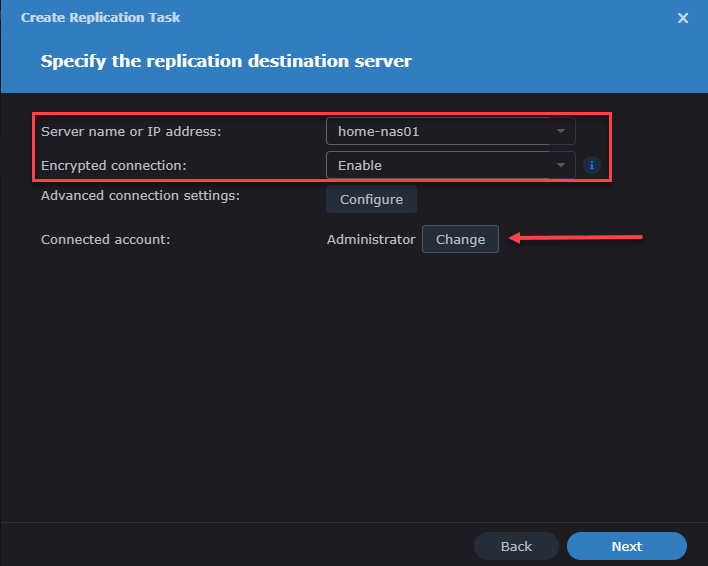Expand the server name dropdown arrow
The image size is (708, 566).
[x=561, y=132]
